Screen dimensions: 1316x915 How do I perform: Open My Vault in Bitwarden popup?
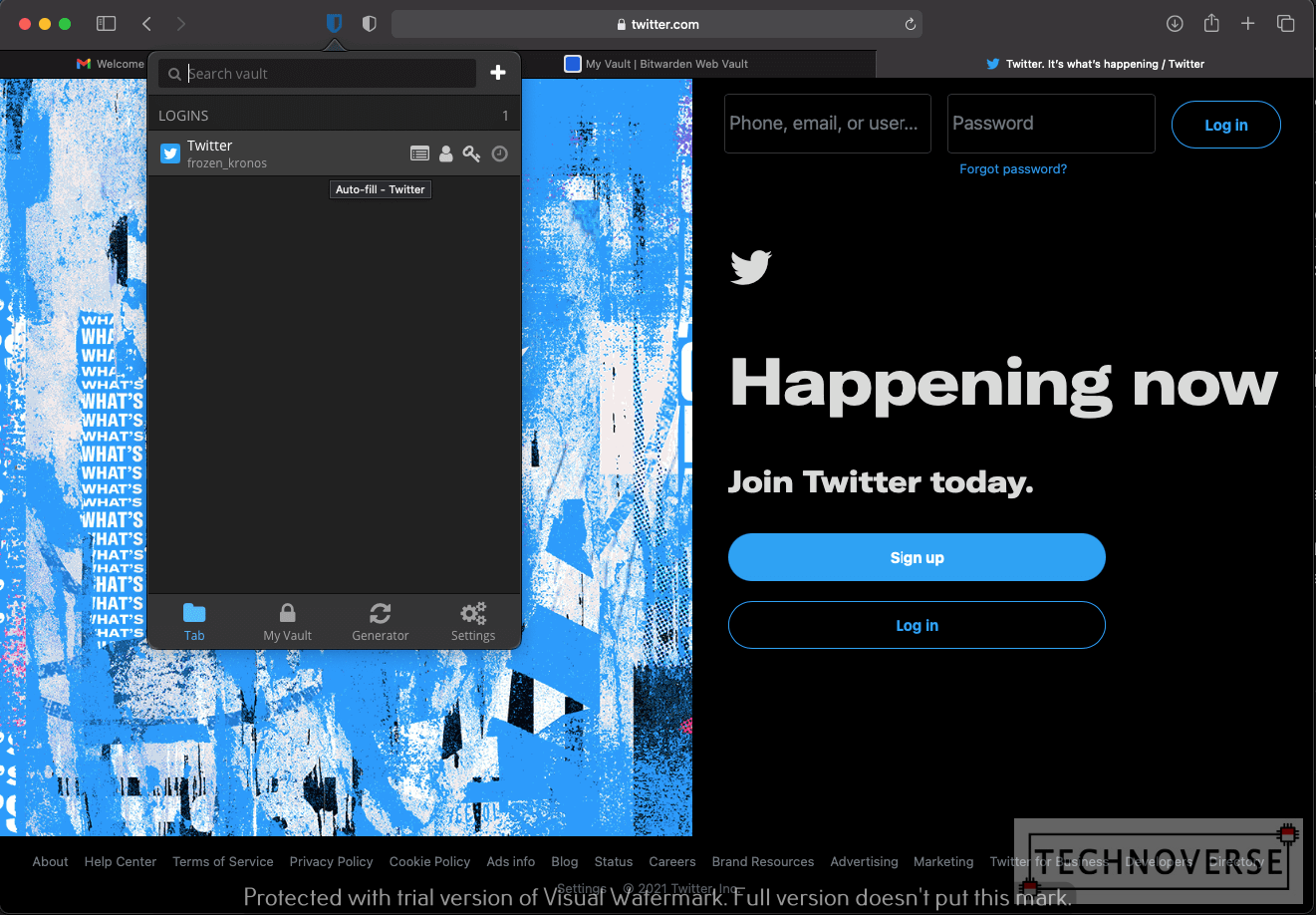(x=287, y=622)
